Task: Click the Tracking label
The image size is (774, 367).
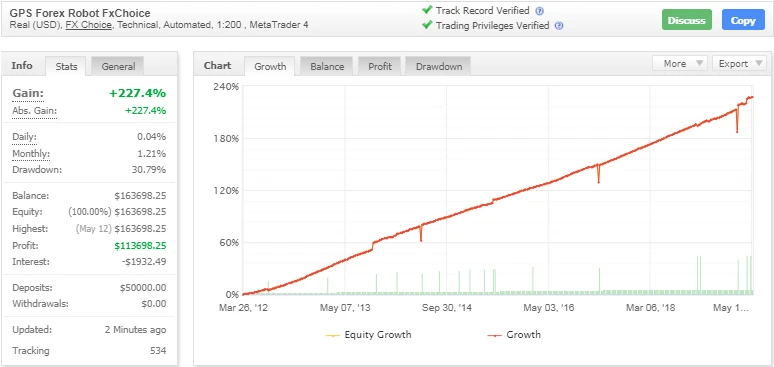Action: point(31,351)
